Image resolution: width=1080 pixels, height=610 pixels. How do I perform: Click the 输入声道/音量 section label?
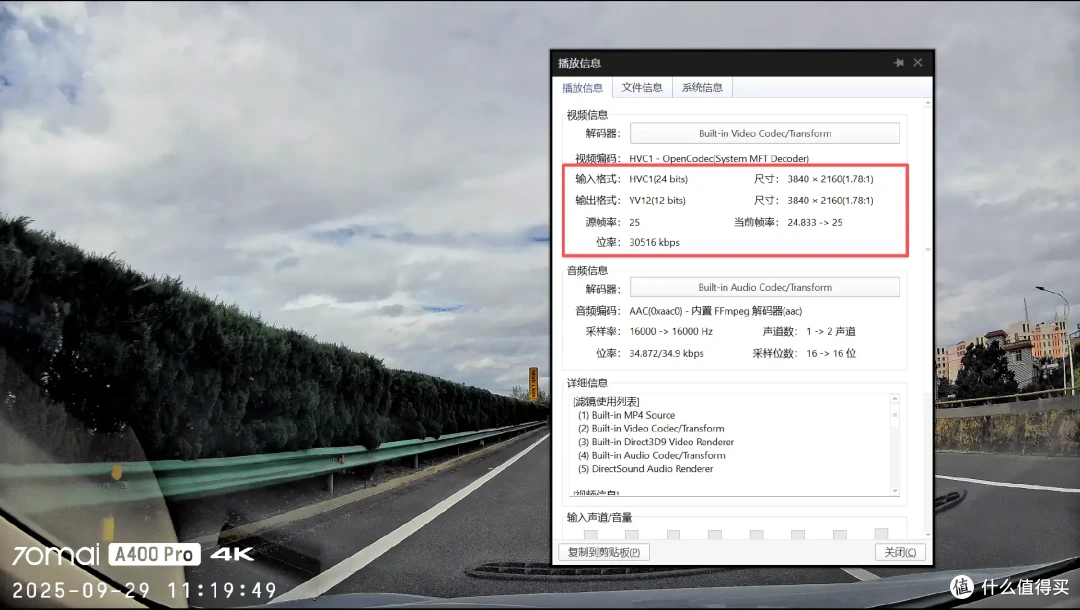599,517
